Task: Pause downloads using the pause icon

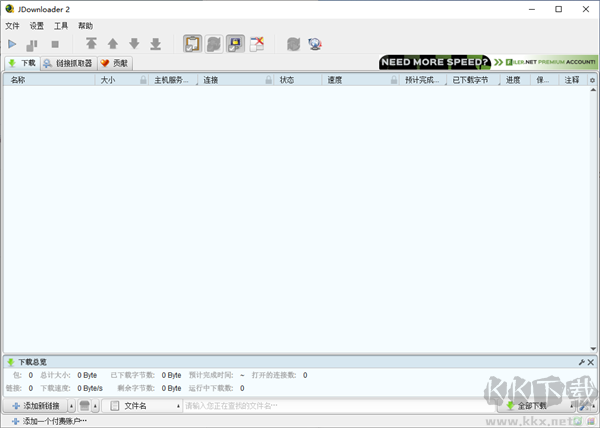Action: [x=32, y=45]
